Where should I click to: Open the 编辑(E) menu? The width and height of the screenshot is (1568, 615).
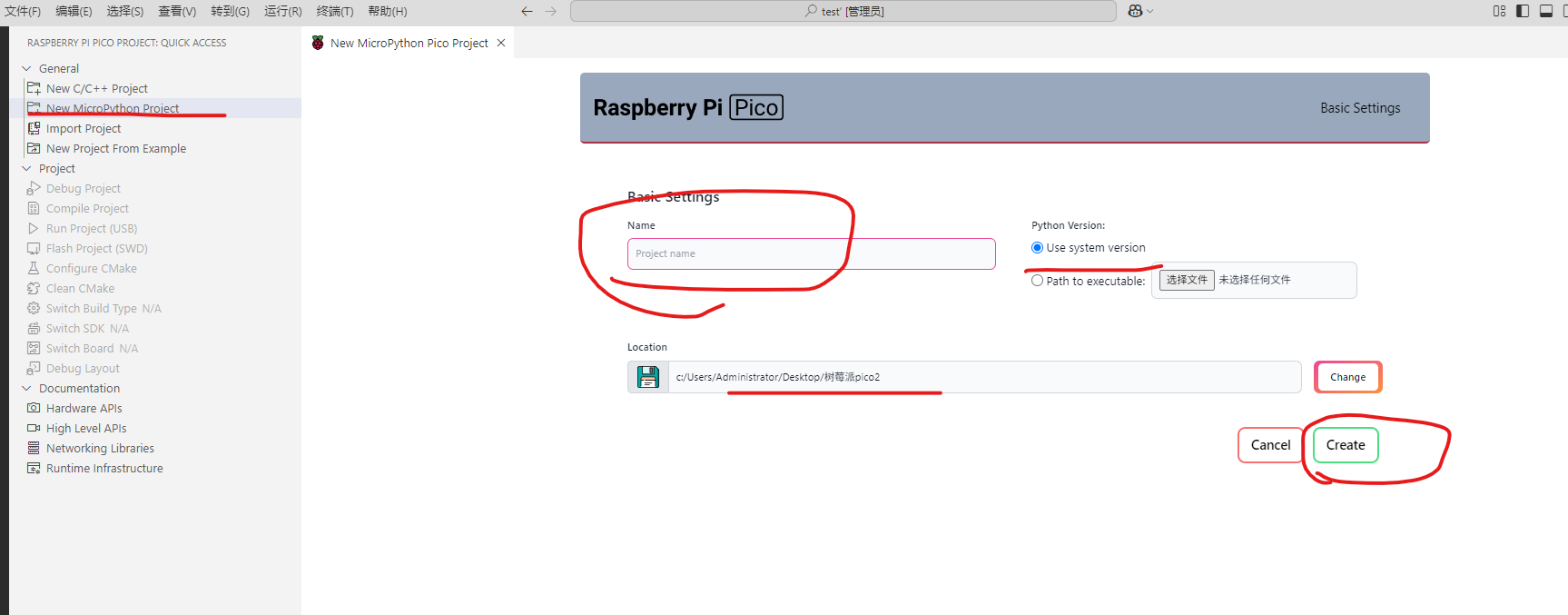click(74, 11)
